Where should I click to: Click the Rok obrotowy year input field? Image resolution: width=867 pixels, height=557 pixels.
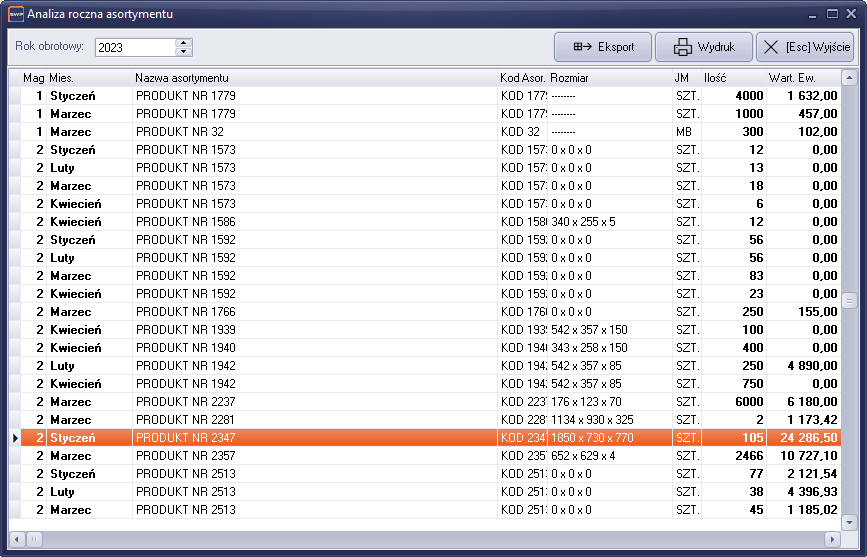coord(135,47)
